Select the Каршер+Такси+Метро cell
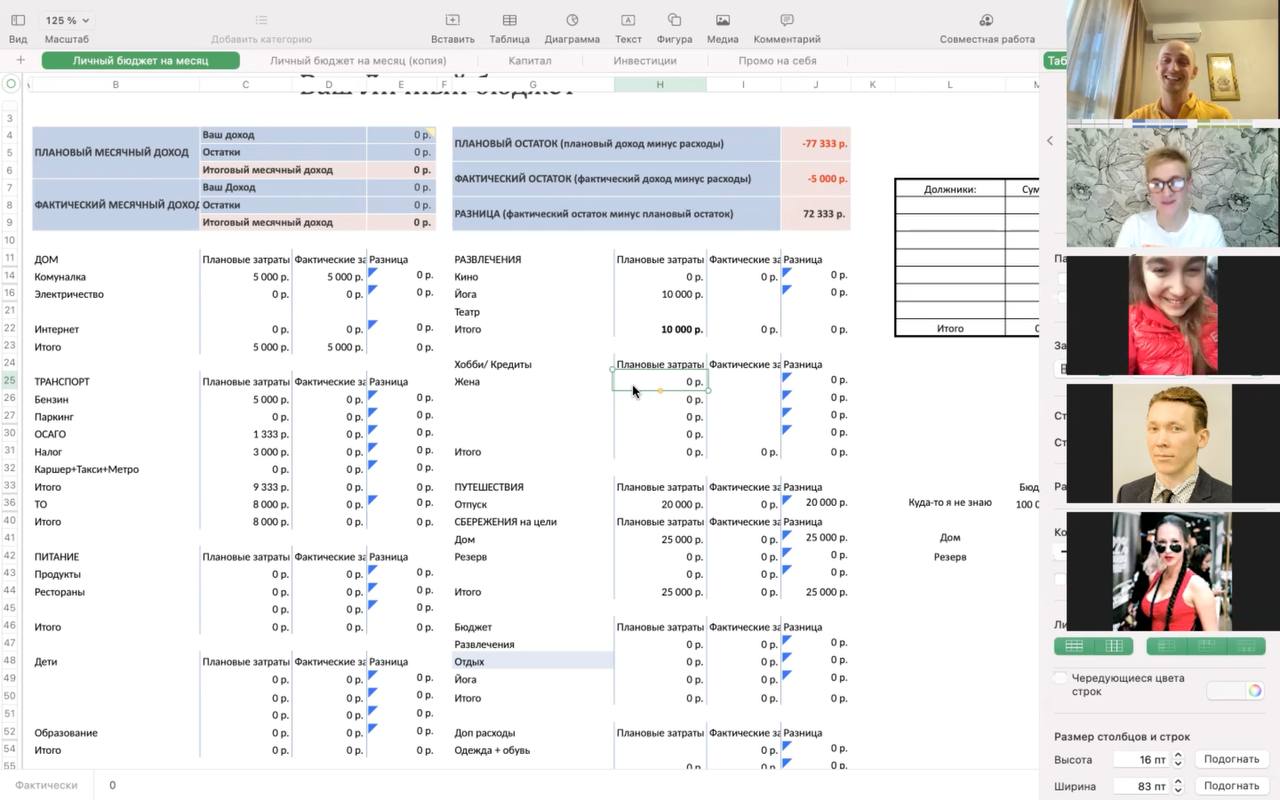The image size is (1280, 800). [87, 469]
